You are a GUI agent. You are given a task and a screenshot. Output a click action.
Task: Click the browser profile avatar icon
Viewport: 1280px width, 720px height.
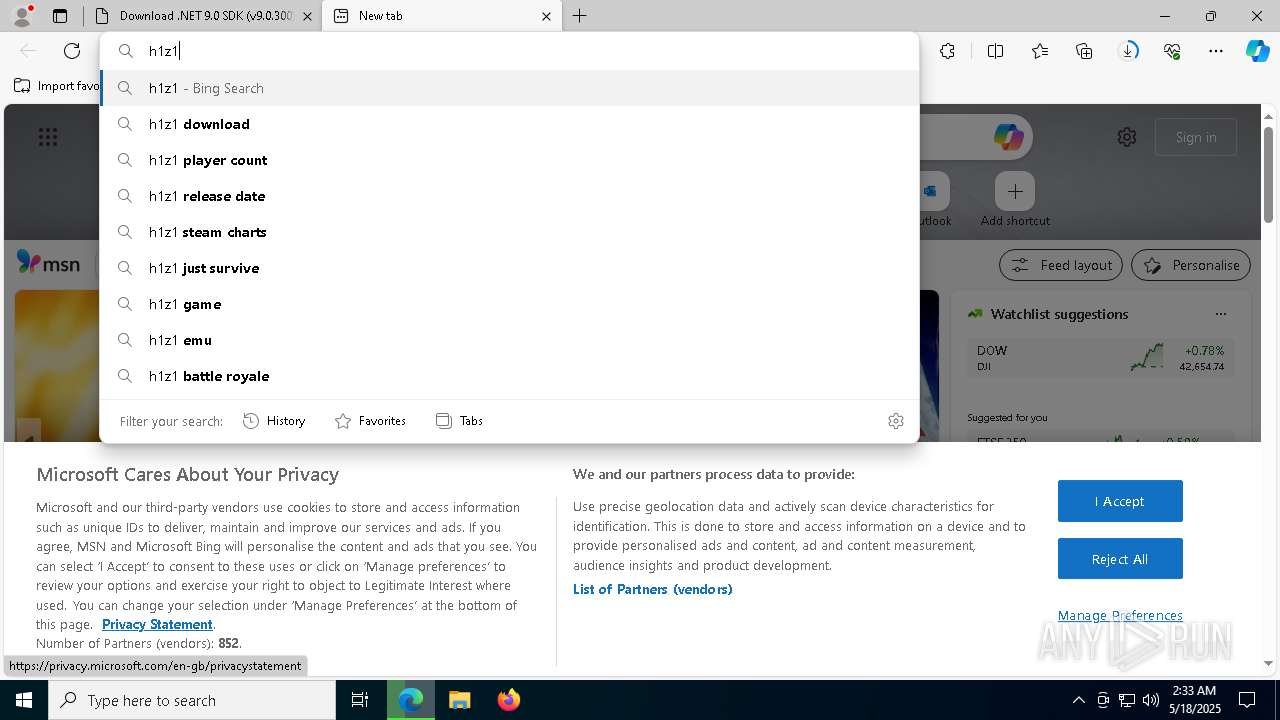pos(21,16)
